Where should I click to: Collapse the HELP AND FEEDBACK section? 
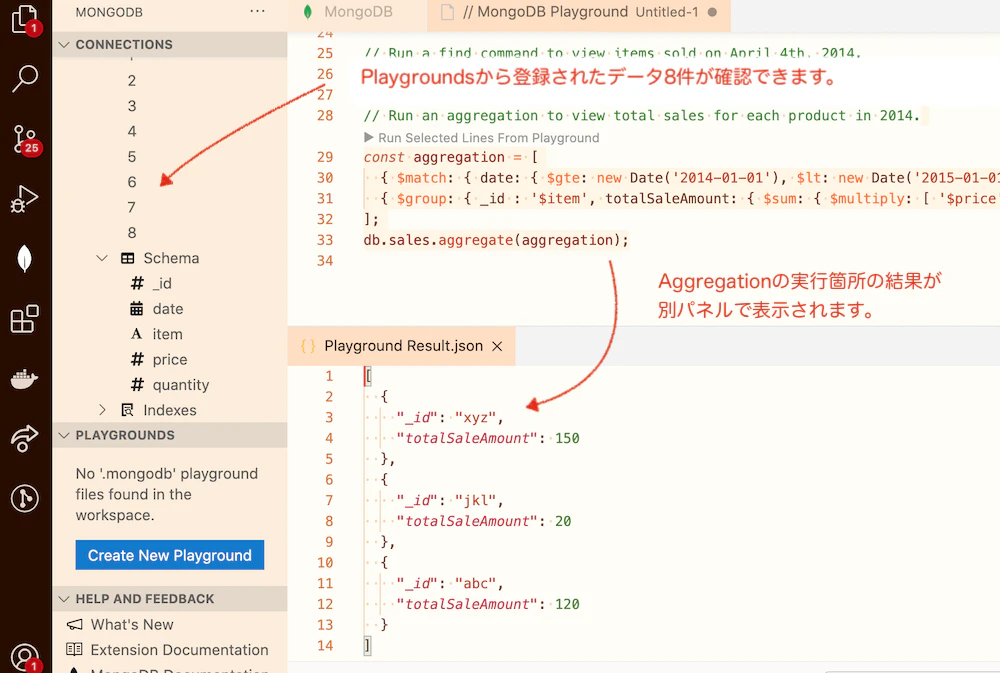[64, 598]
